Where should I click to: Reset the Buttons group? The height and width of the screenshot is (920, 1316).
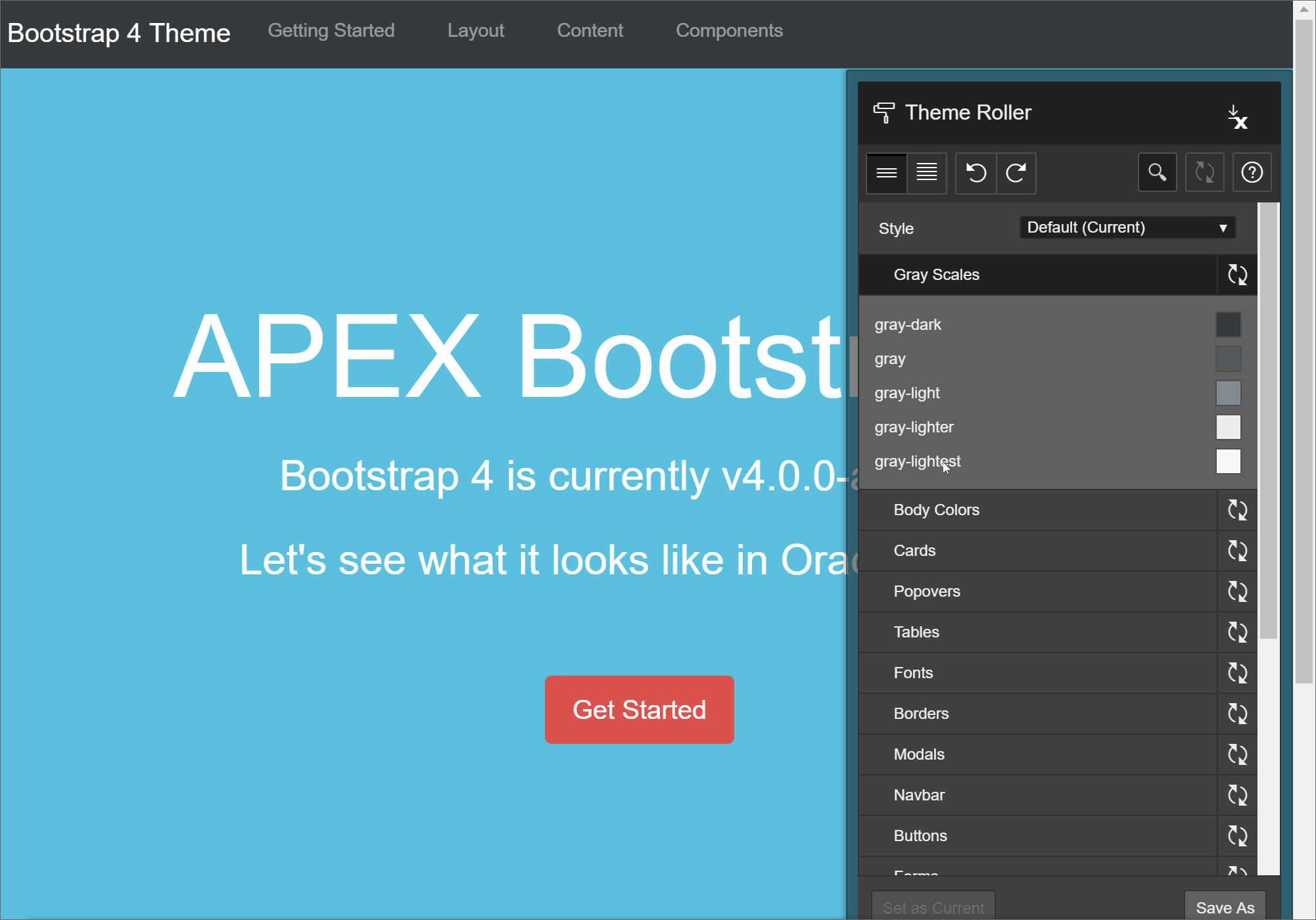point(1237,836)
